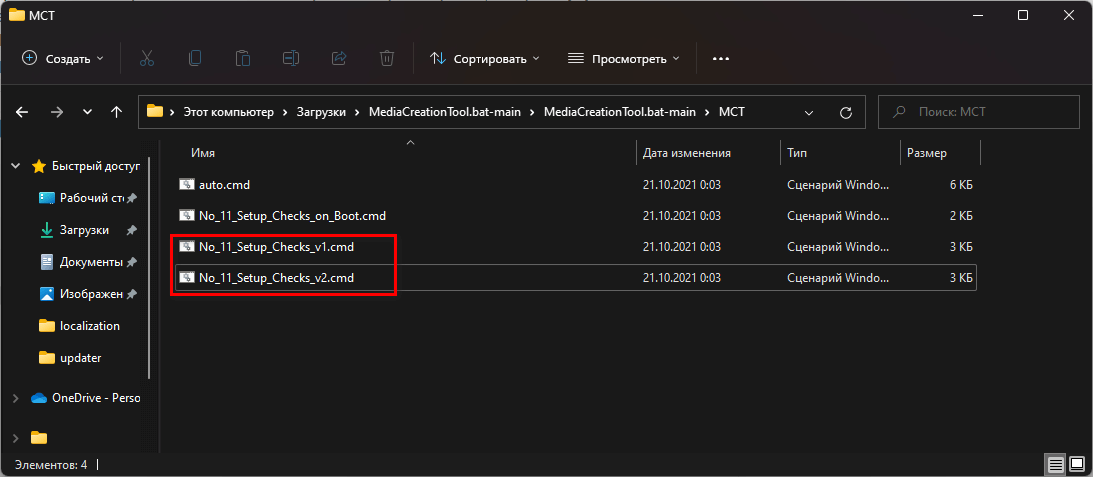The image size is (1093, 477).
Task: Navigate to Загрузки in breadcrumb path
Action: 321,112
